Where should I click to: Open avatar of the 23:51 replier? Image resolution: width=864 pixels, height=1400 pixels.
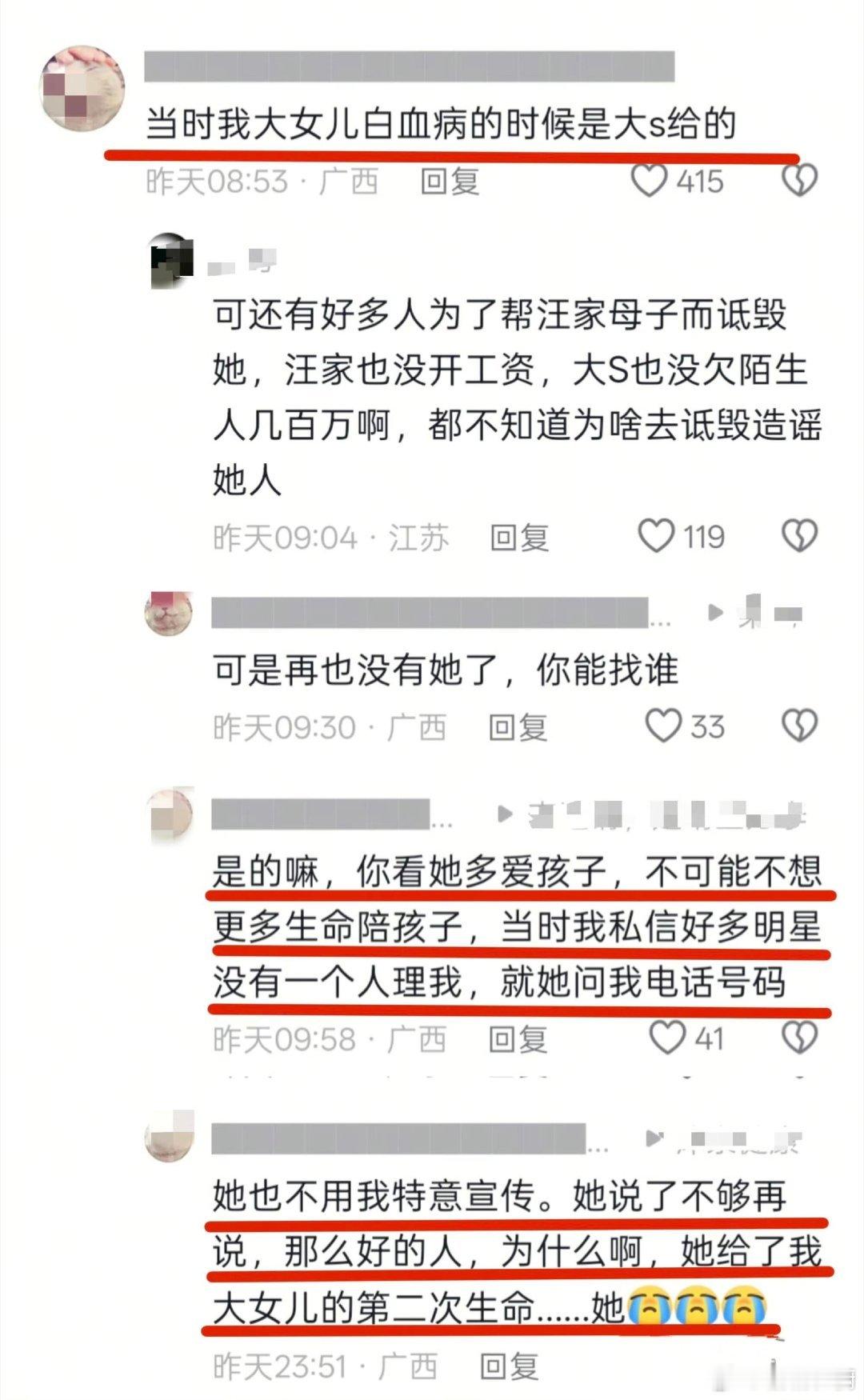point(170,1137)
